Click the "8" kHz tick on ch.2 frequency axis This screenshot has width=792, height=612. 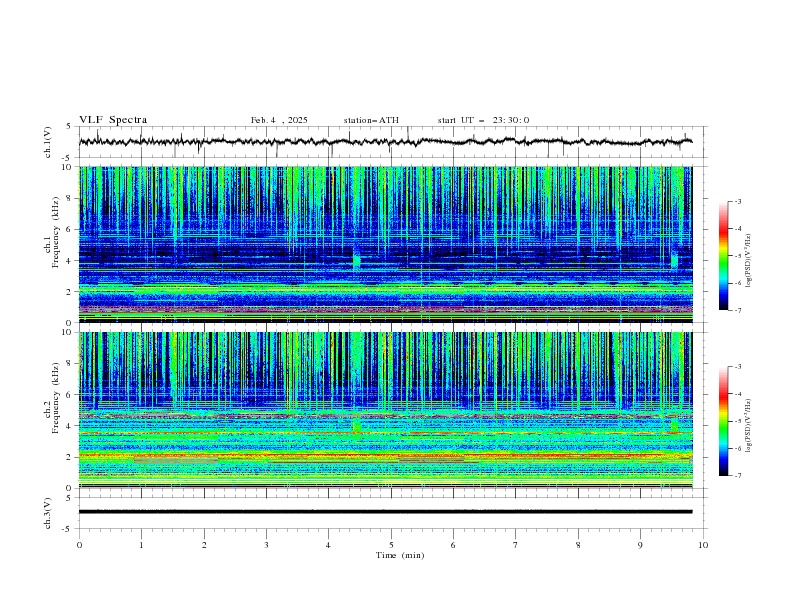(70, 364)
